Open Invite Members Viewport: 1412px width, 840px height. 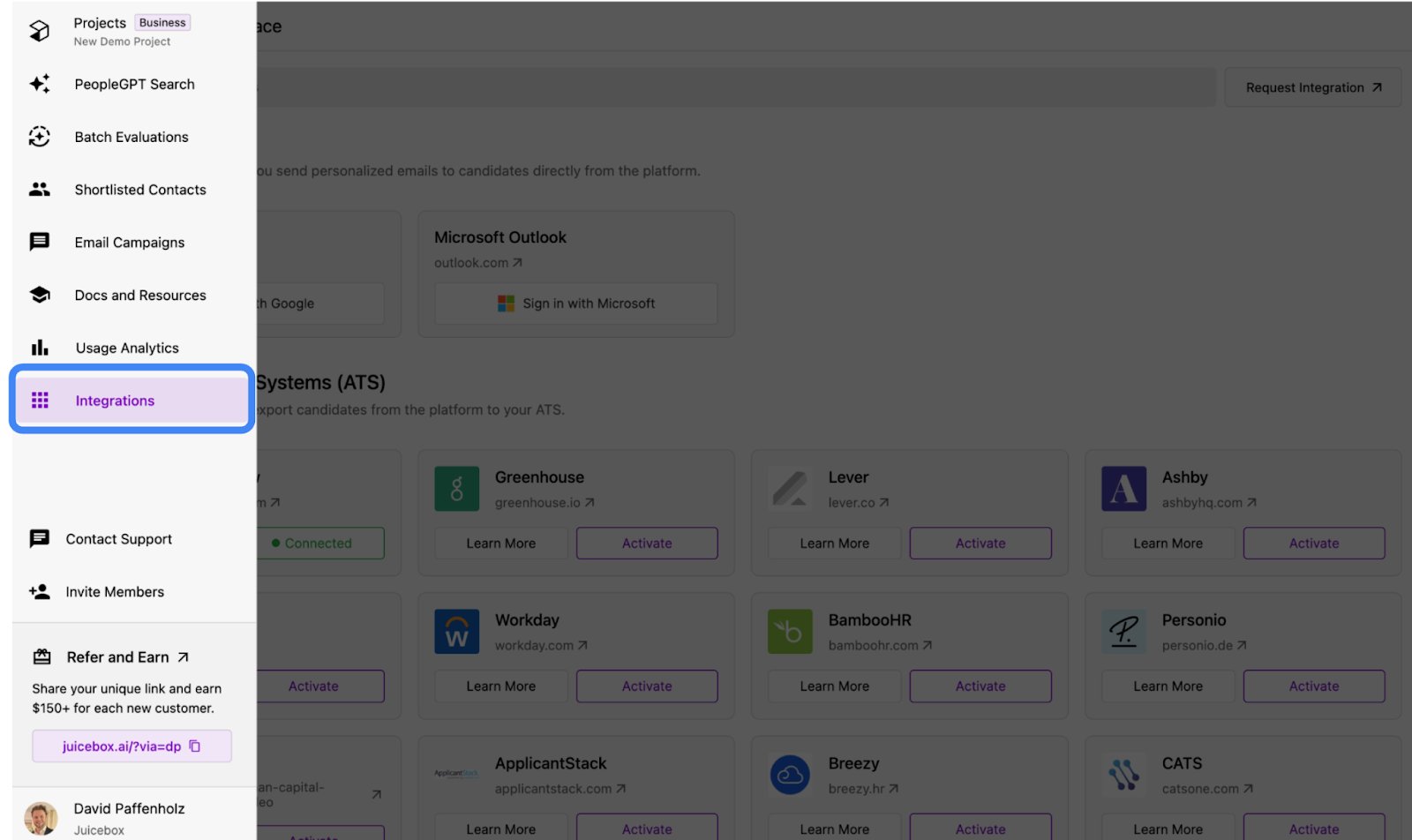tap(132, 592)
